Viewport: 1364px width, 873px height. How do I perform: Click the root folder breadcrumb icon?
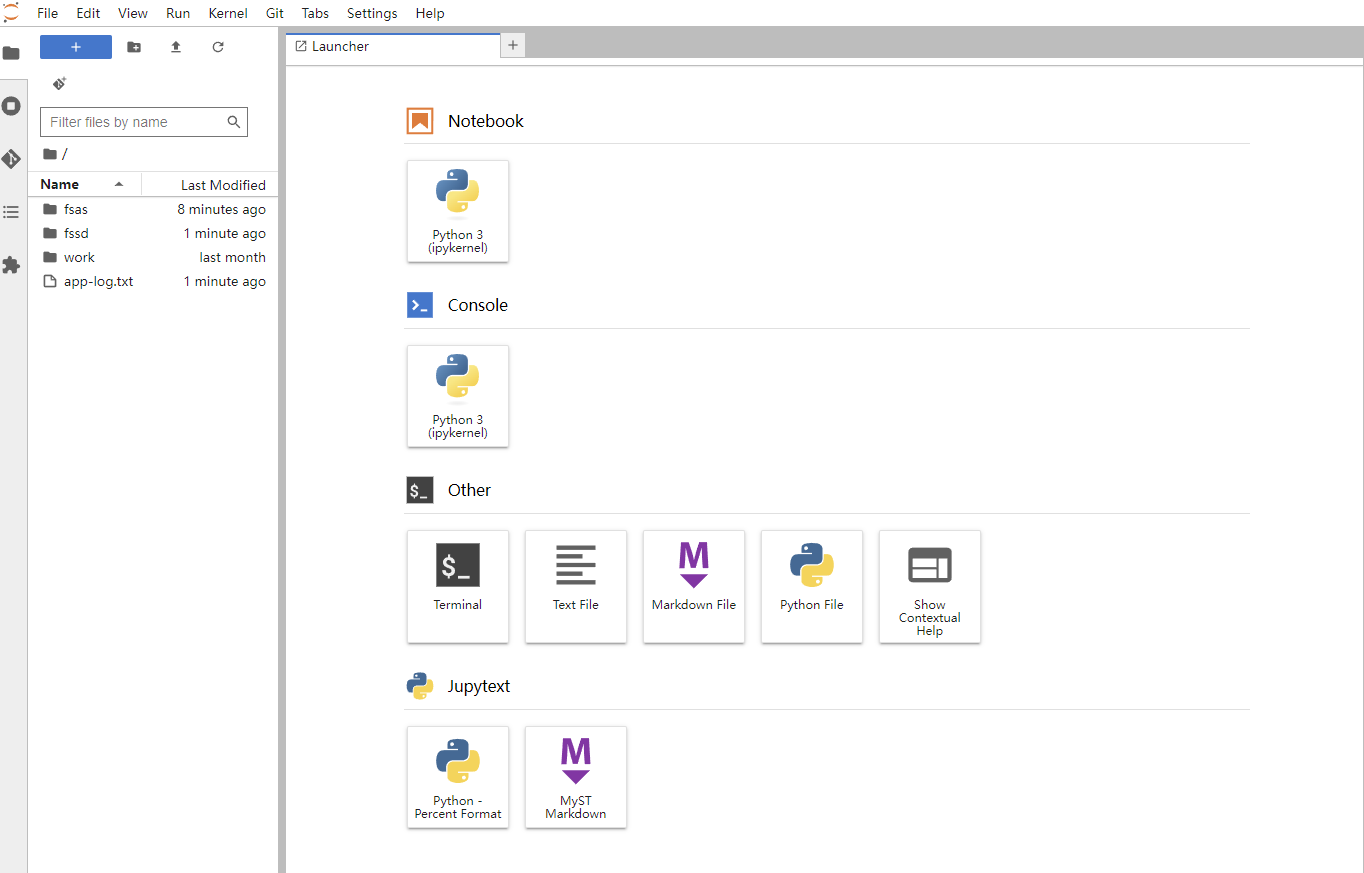[50, 154]
